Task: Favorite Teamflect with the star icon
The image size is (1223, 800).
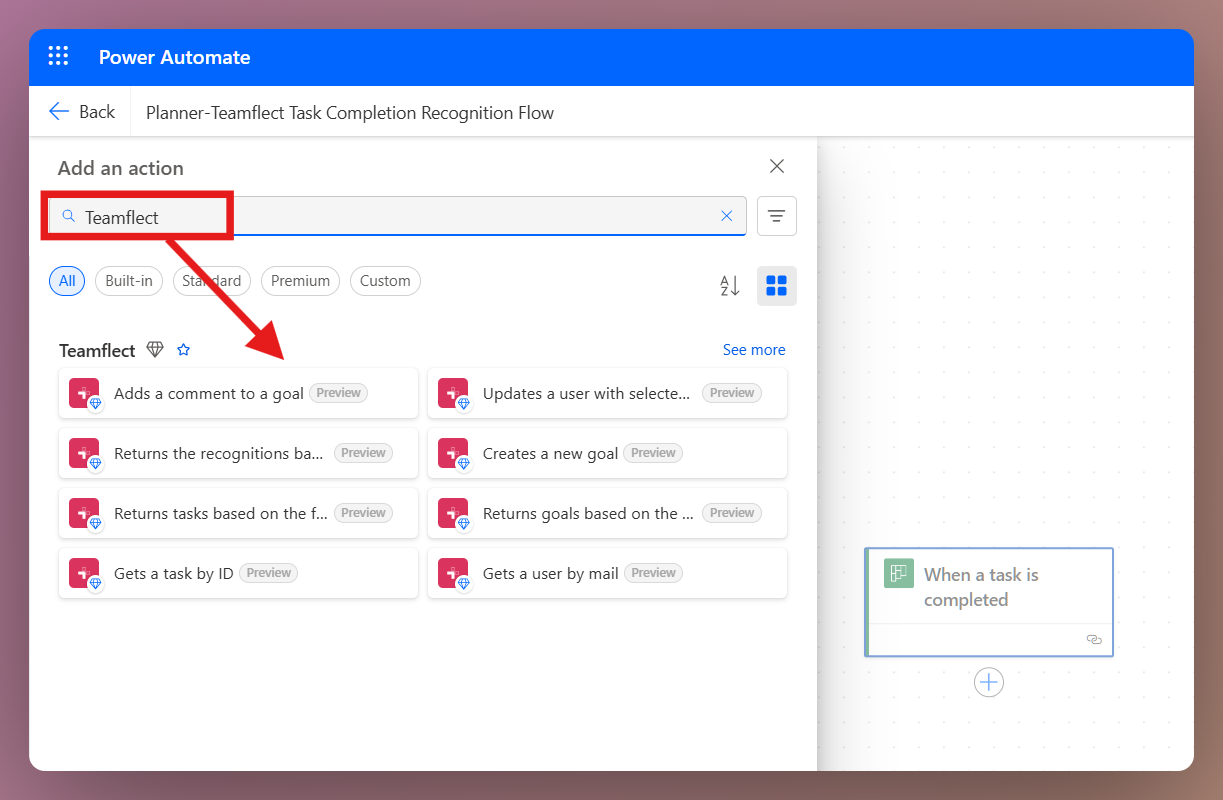Action: [183, 350]
